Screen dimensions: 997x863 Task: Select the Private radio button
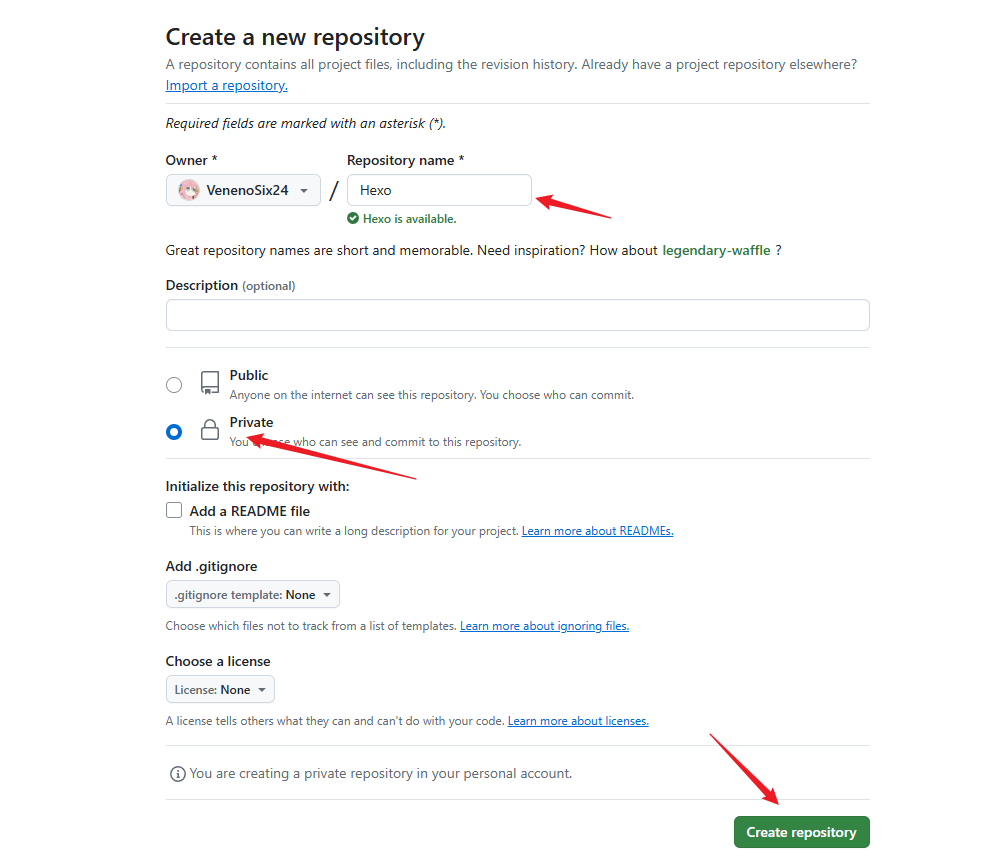[x=174, y=432]
